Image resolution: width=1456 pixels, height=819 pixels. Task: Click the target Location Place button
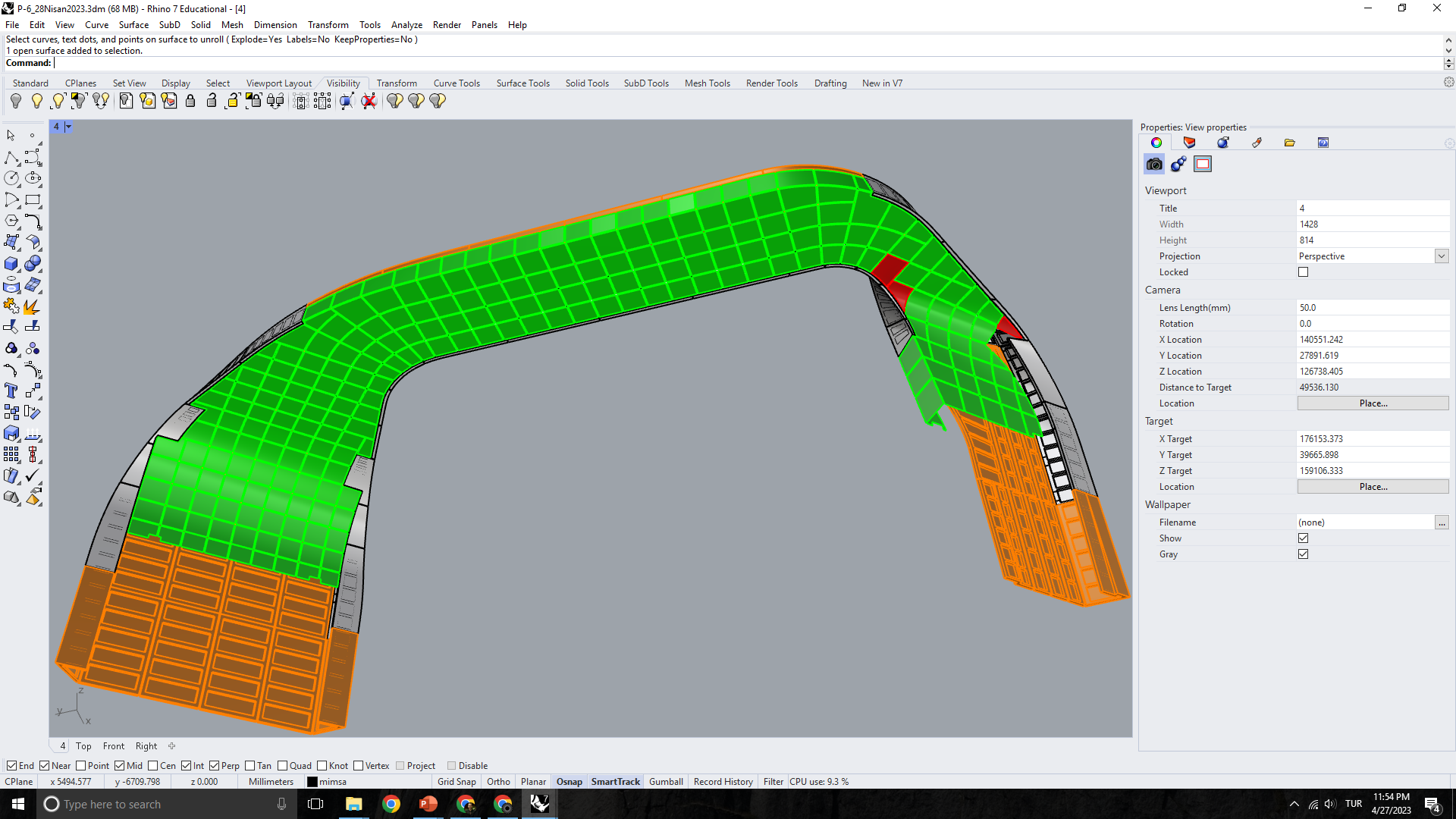tap(1373, 487)
